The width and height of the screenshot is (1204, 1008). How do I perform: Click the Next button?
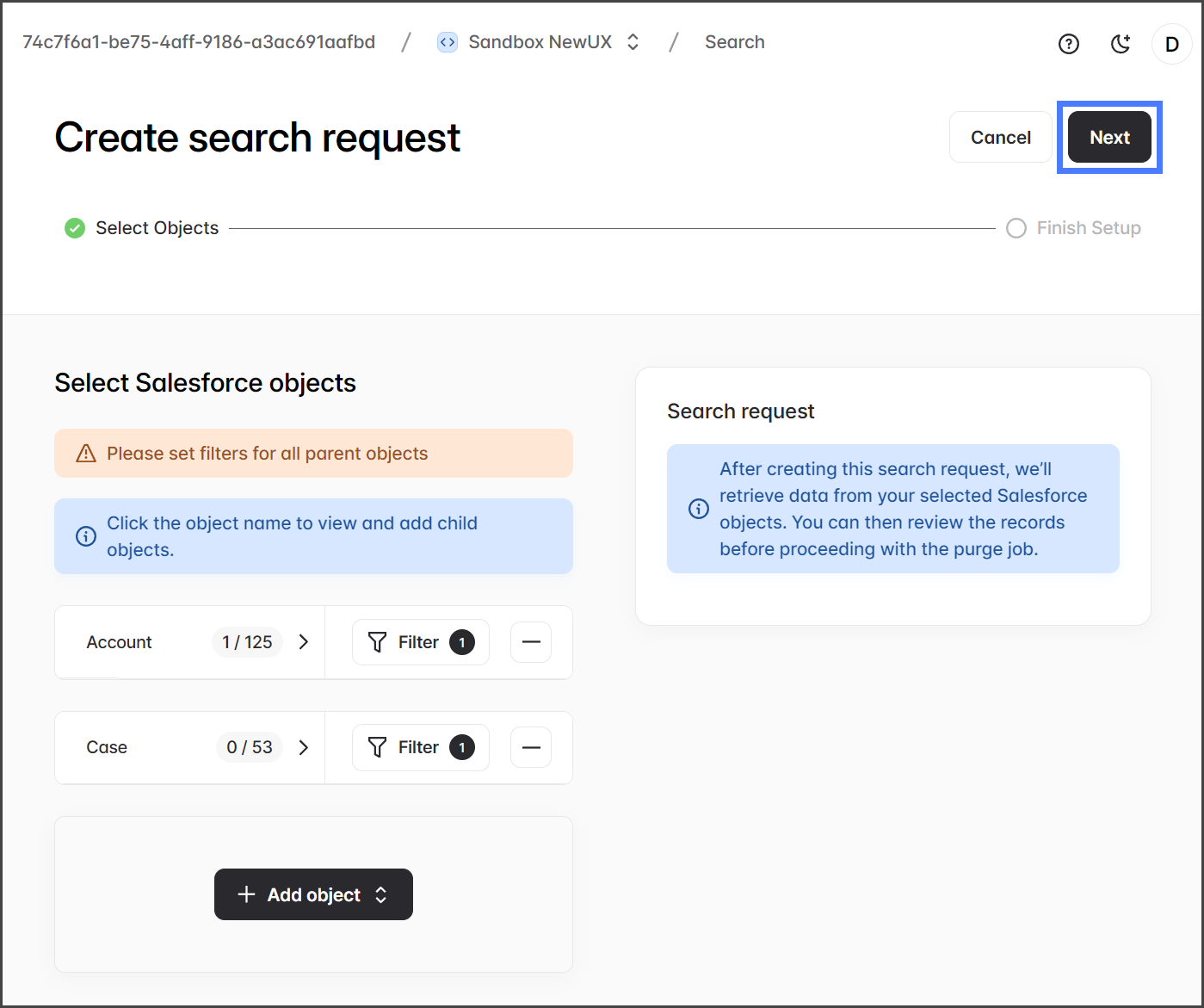pyautogui.click(x=1109, y=138)
